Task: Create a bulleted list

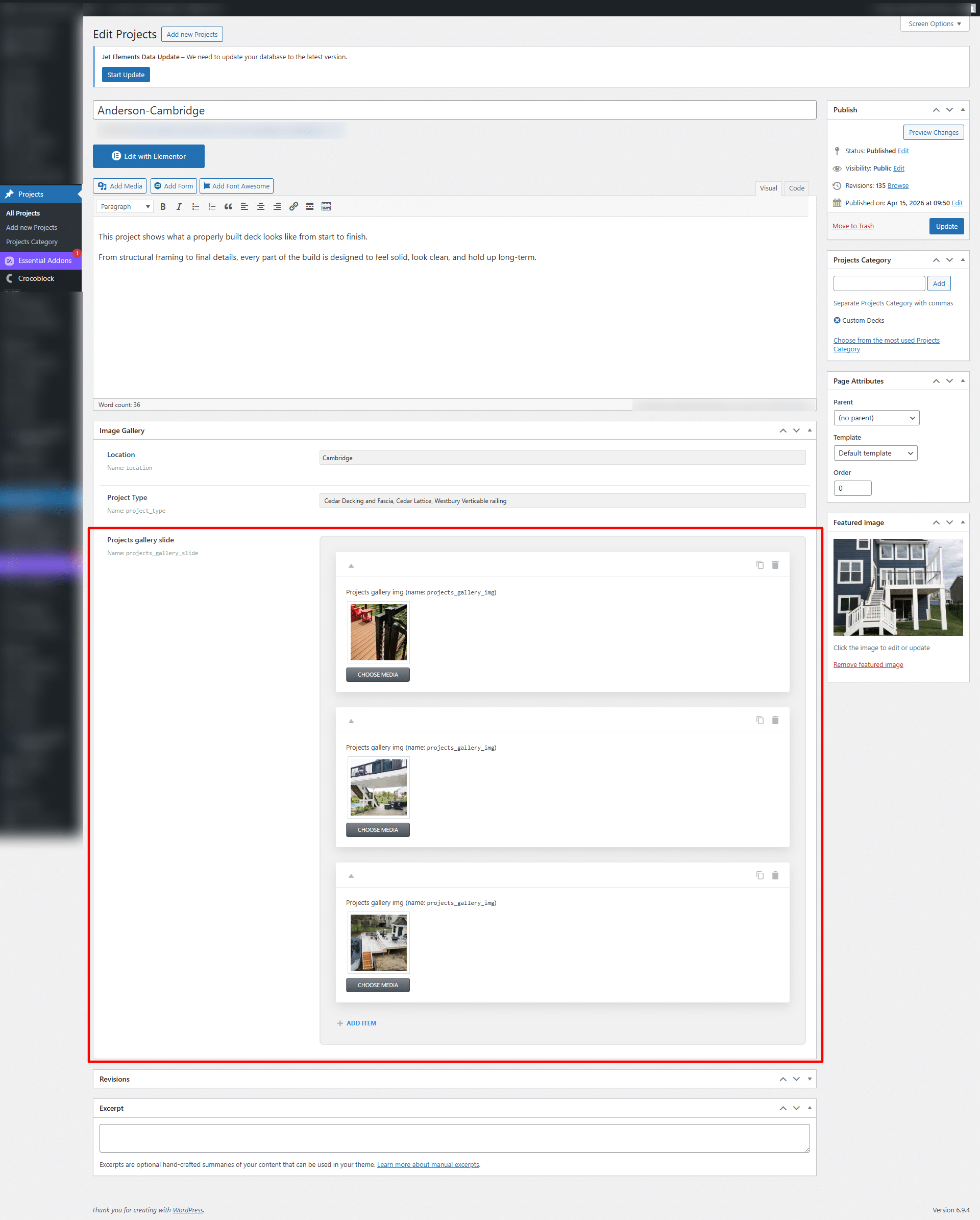Action: point(195,206)
